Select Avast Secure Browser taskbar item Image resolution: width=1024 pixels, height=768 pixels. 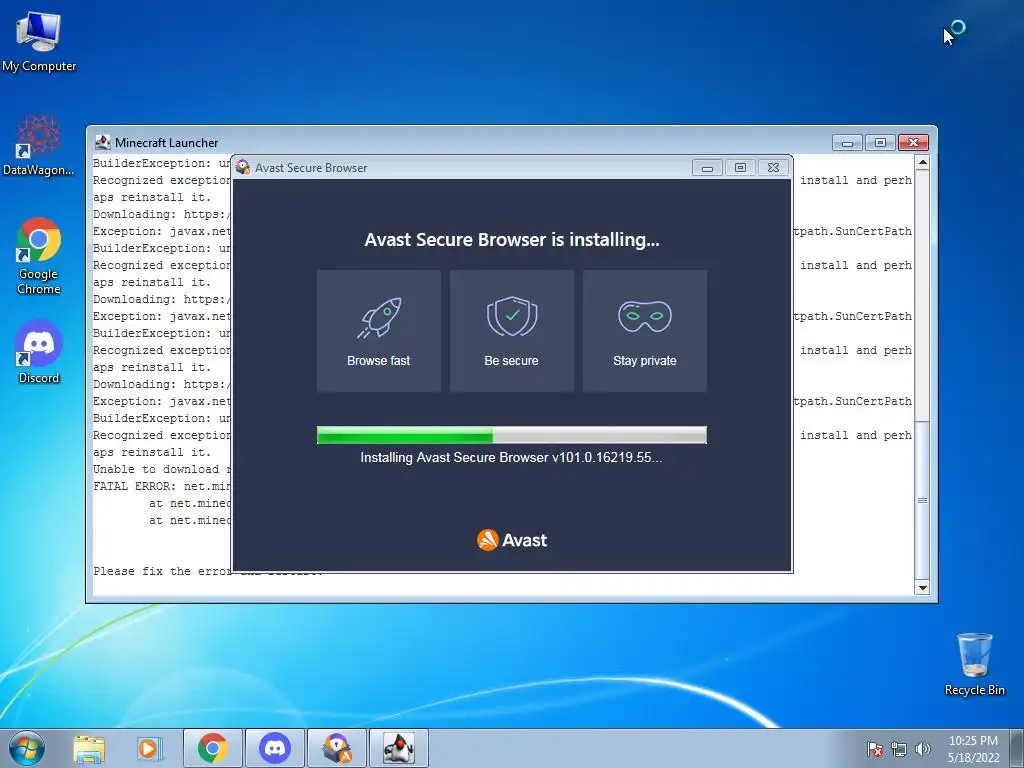337,748
